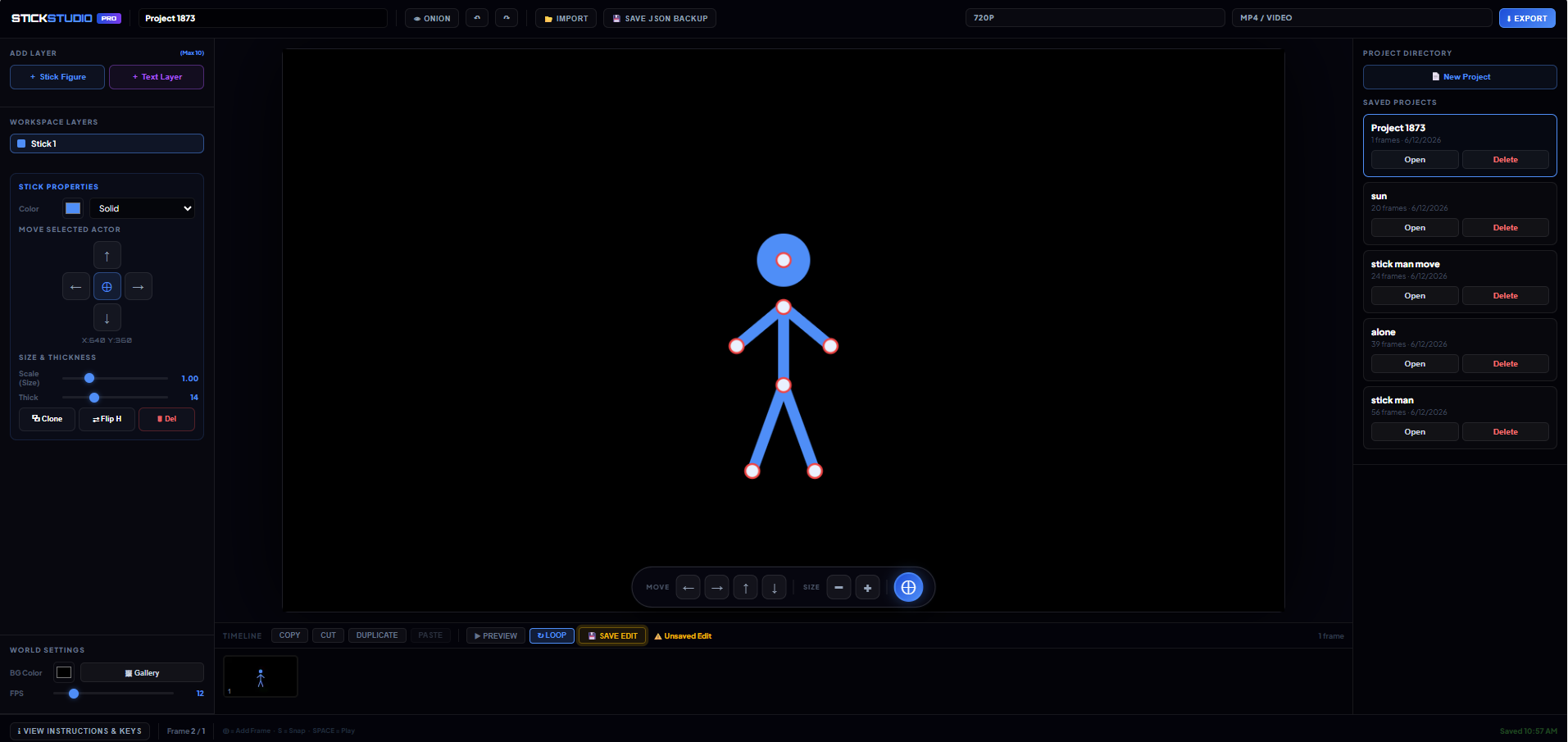Flip the stick figure horizontally
Viewport: 1568px width, 742px height.
point(107,419)
